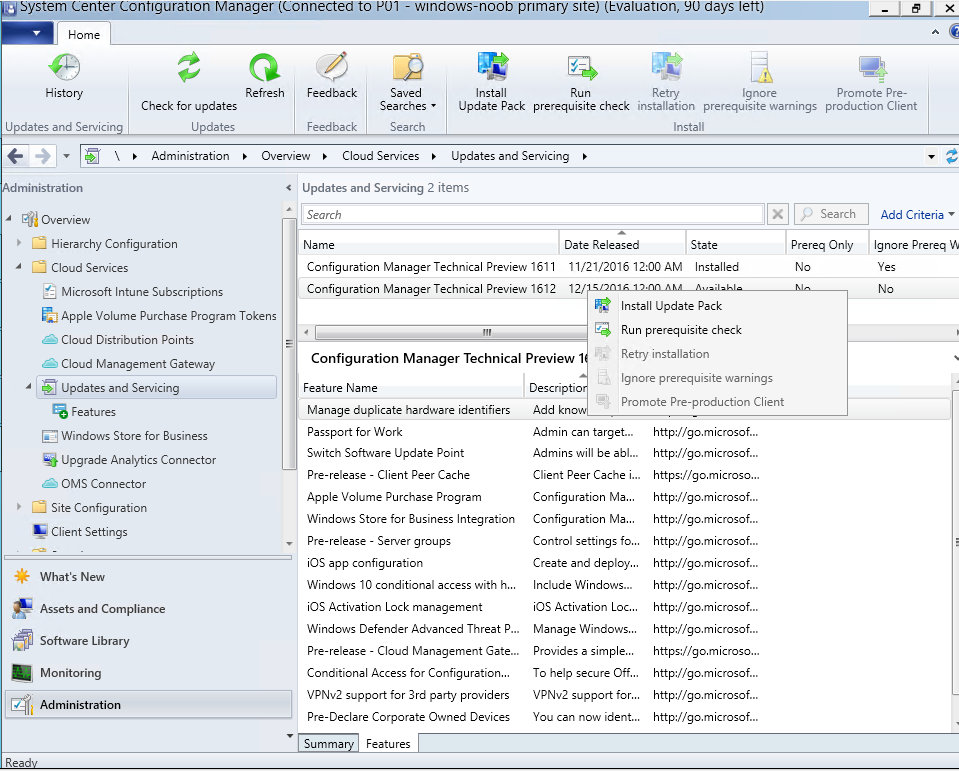Click the address bar refresh icon

(952, 156)
